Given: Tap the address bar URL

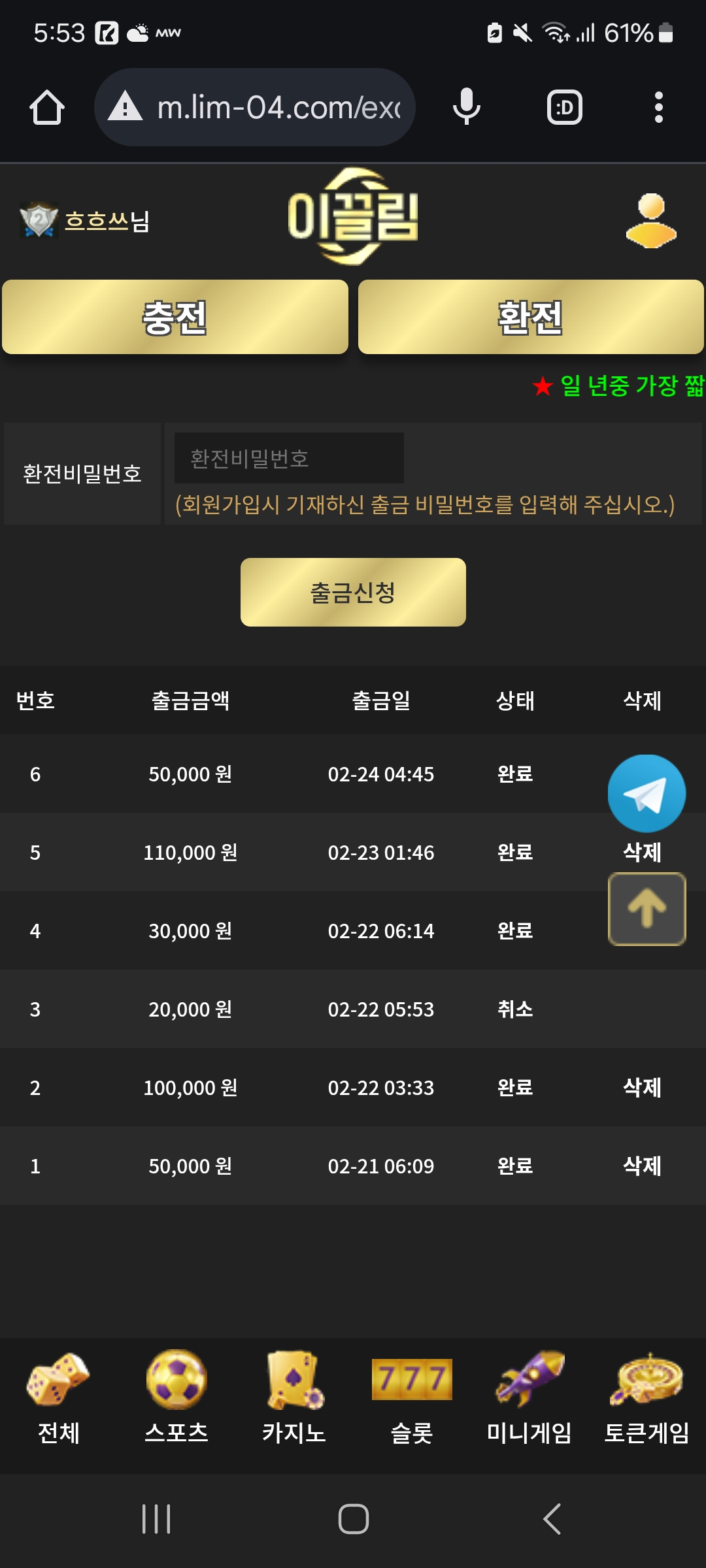Looking at the screenshot, I should [278, 108].
